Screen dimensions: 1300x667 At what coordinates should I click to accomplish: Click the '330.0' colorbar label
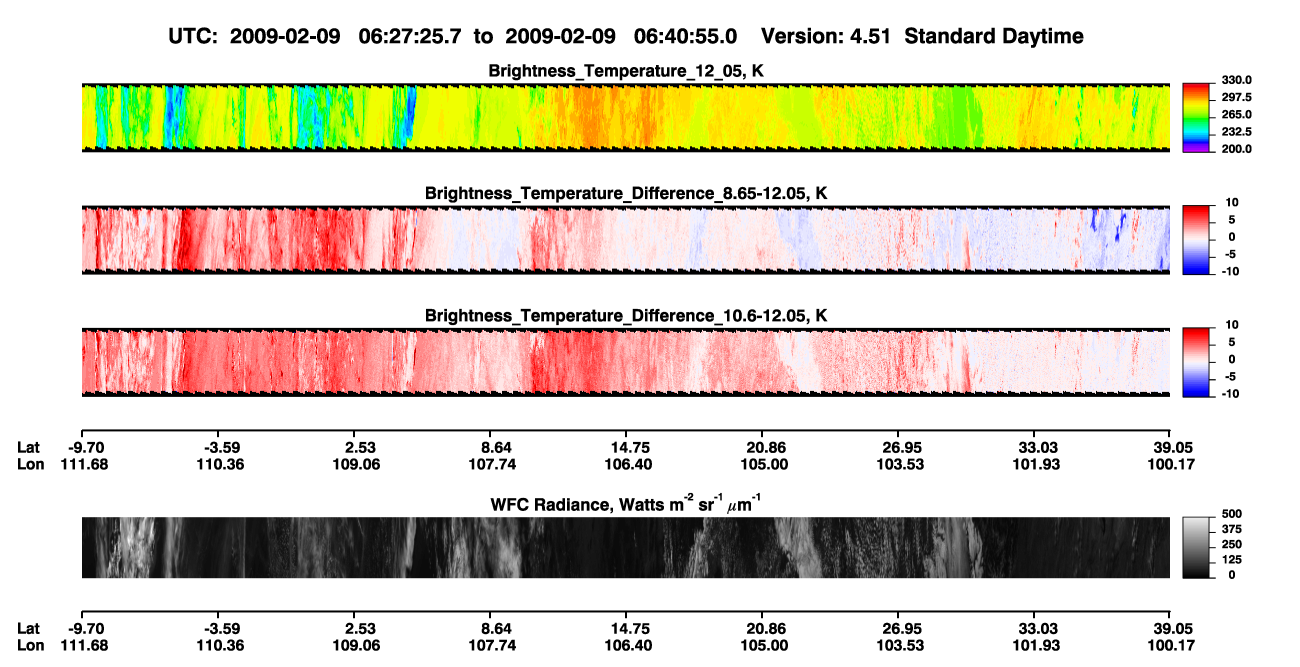(x=1235, y=80)
